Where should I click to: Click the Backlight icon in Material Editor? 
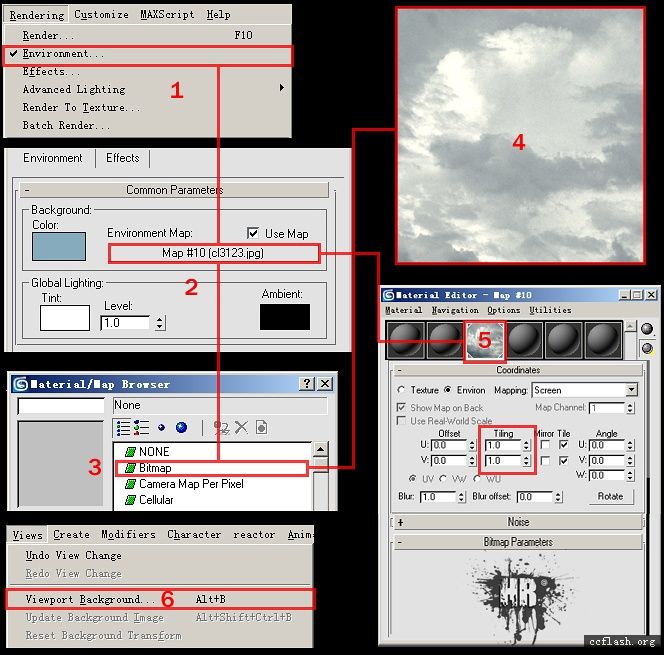[647, 348]
